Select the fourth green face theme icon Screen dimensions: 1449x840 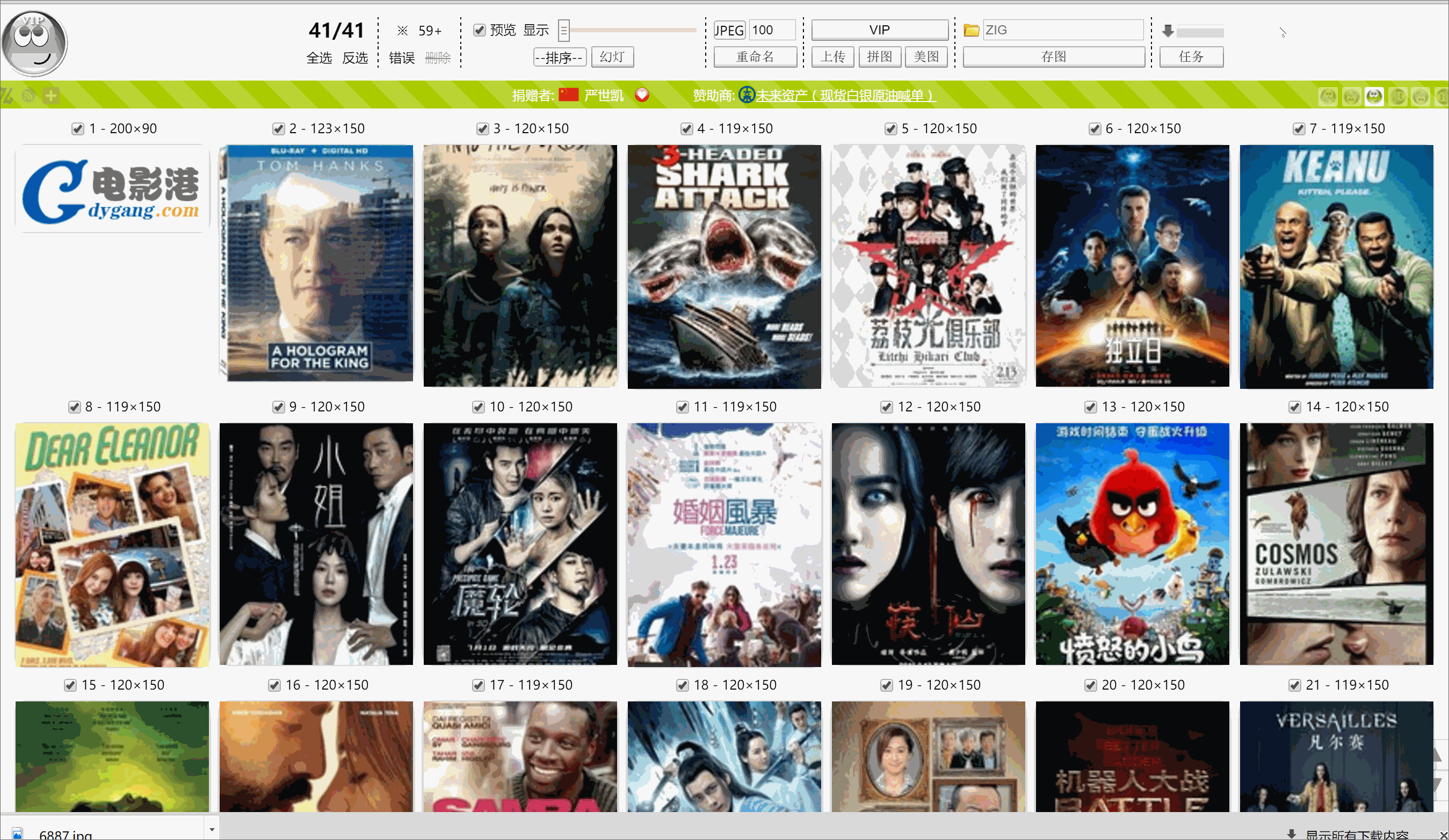pyautogui.click(x=1398, y=96)
